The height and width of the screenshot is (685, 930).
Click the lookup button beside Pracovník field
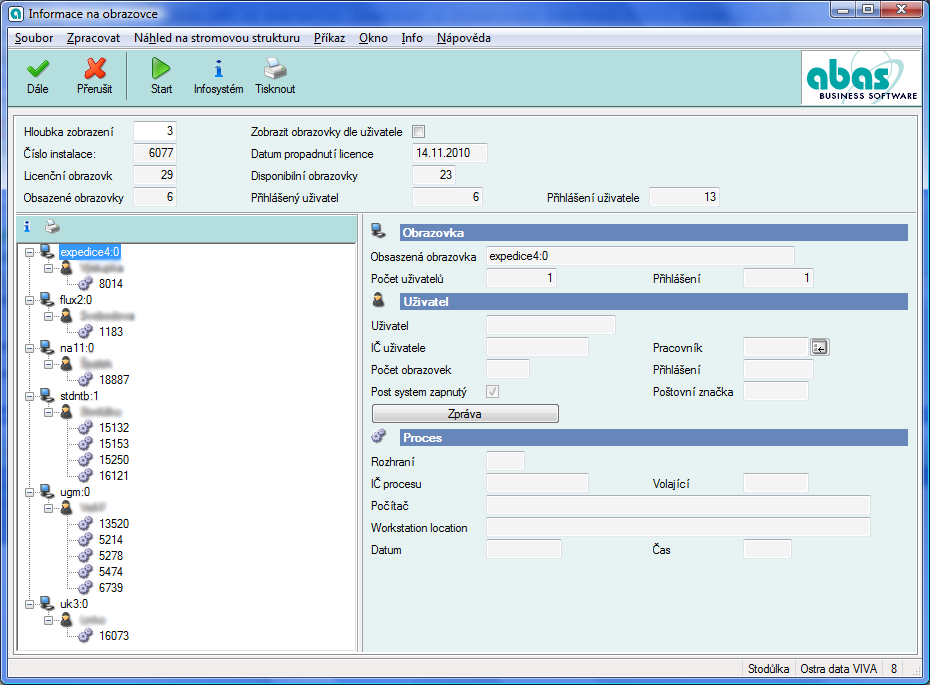(x=820, y=348)
